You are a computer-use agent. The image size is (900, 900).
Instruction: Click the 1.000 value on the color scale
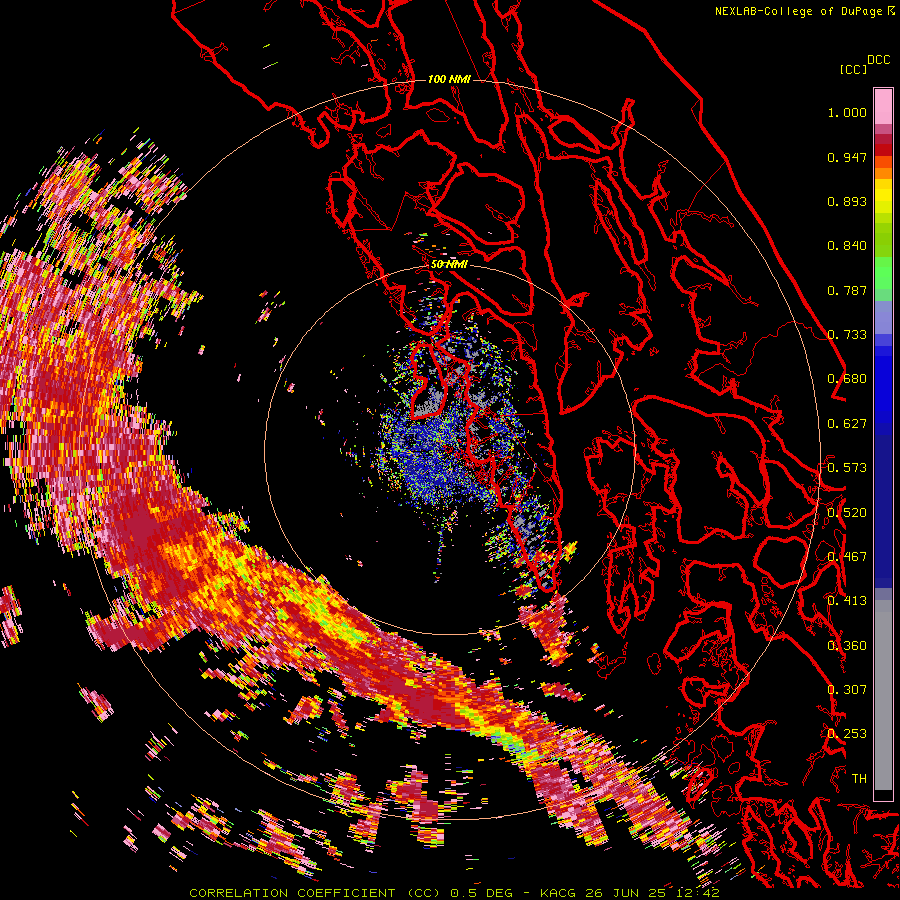coord(847,112)
